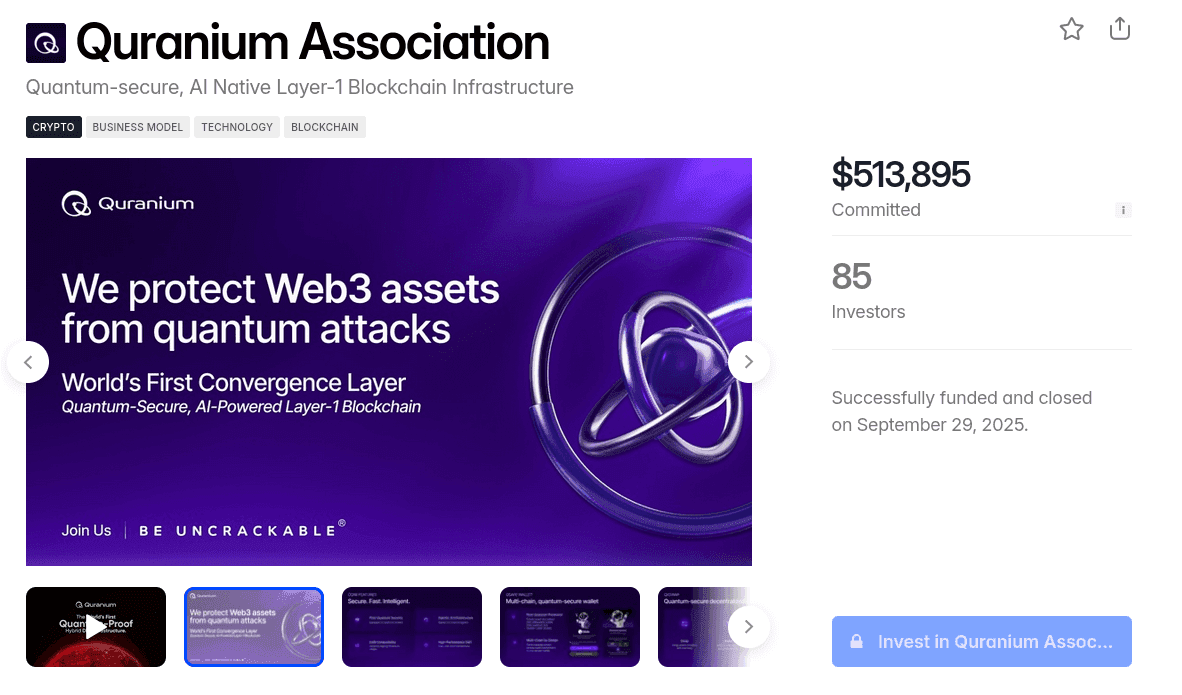The width and height of the screenshot is (1182, 695).
Task: Toggle the favorite star for this campaign
Action: (1071, 29)
